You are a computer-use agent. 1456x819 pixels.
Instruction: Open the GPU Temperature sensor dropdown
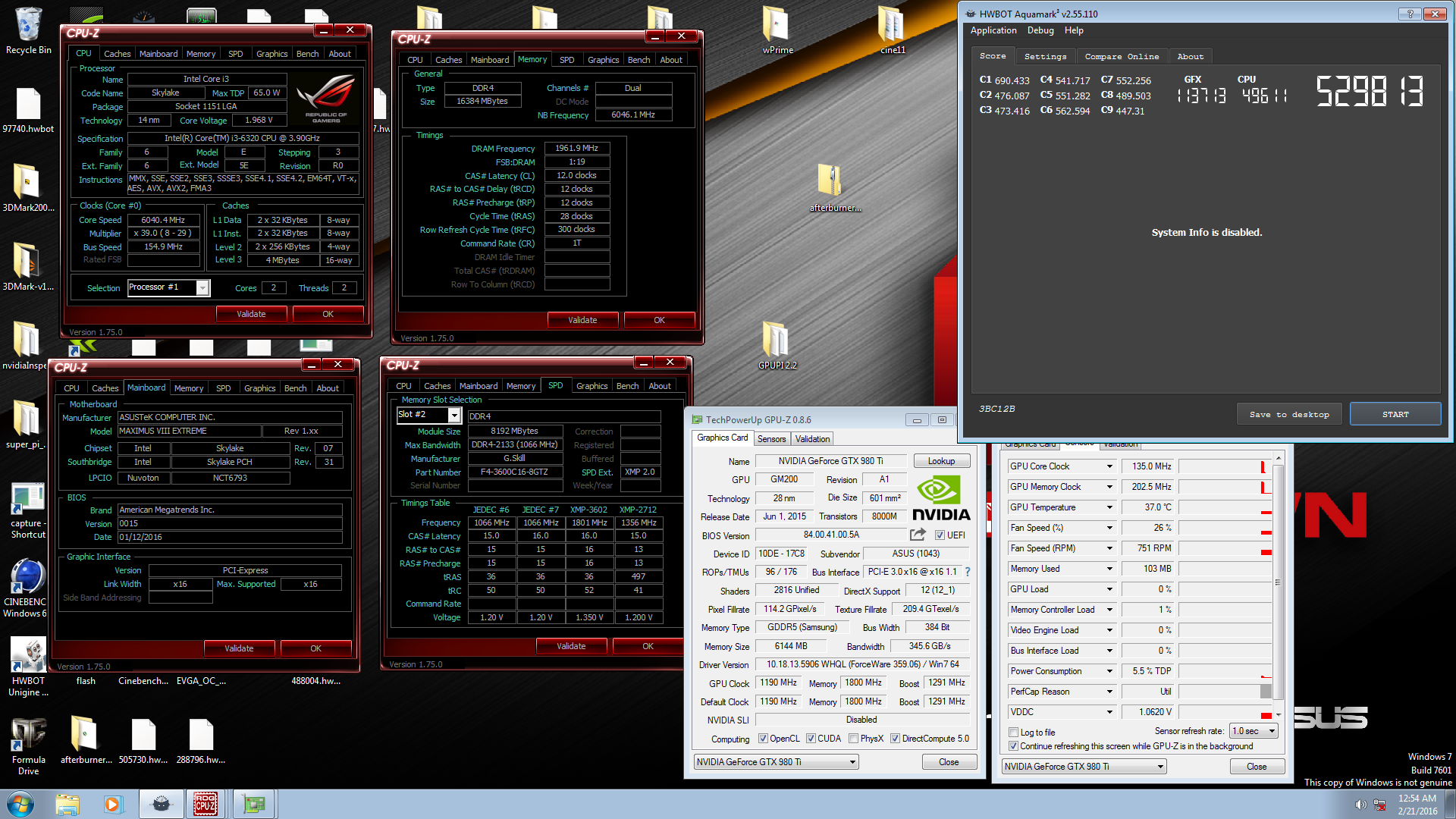pyautogui.click(x=1109, y=507)
